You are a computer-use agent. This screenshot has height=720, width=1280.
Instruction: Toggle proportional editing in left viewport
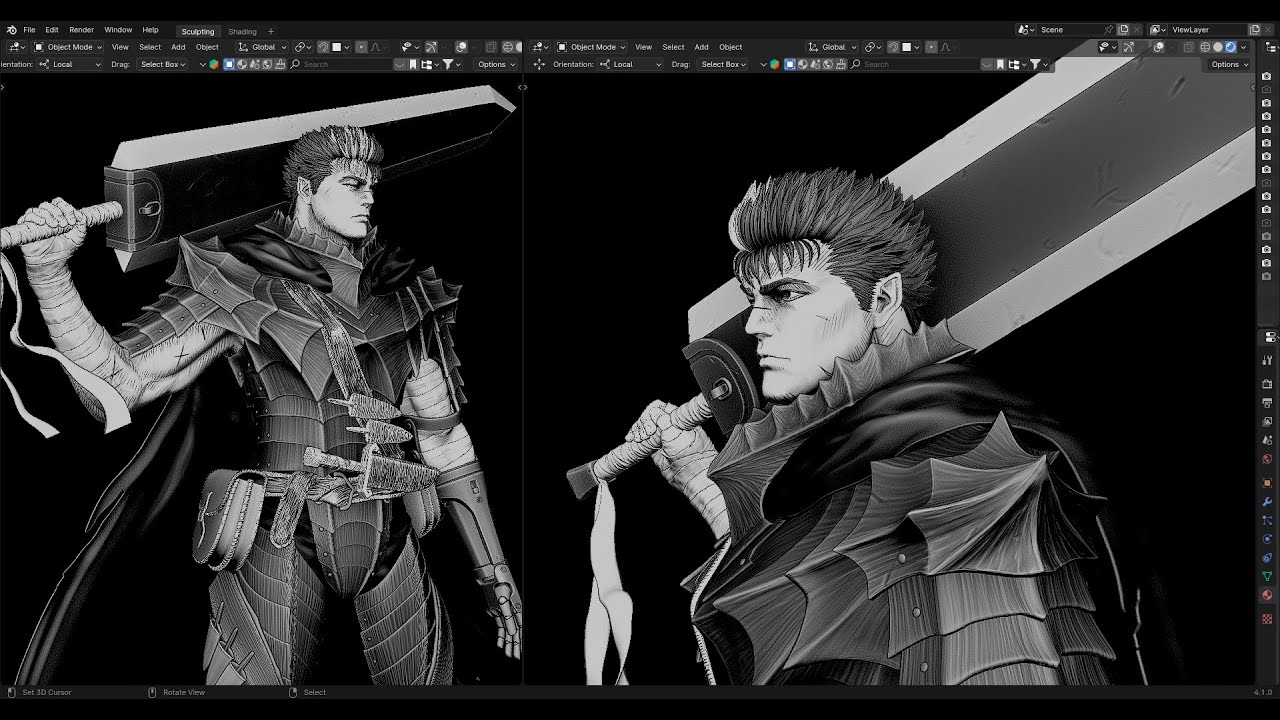point(363,47)
